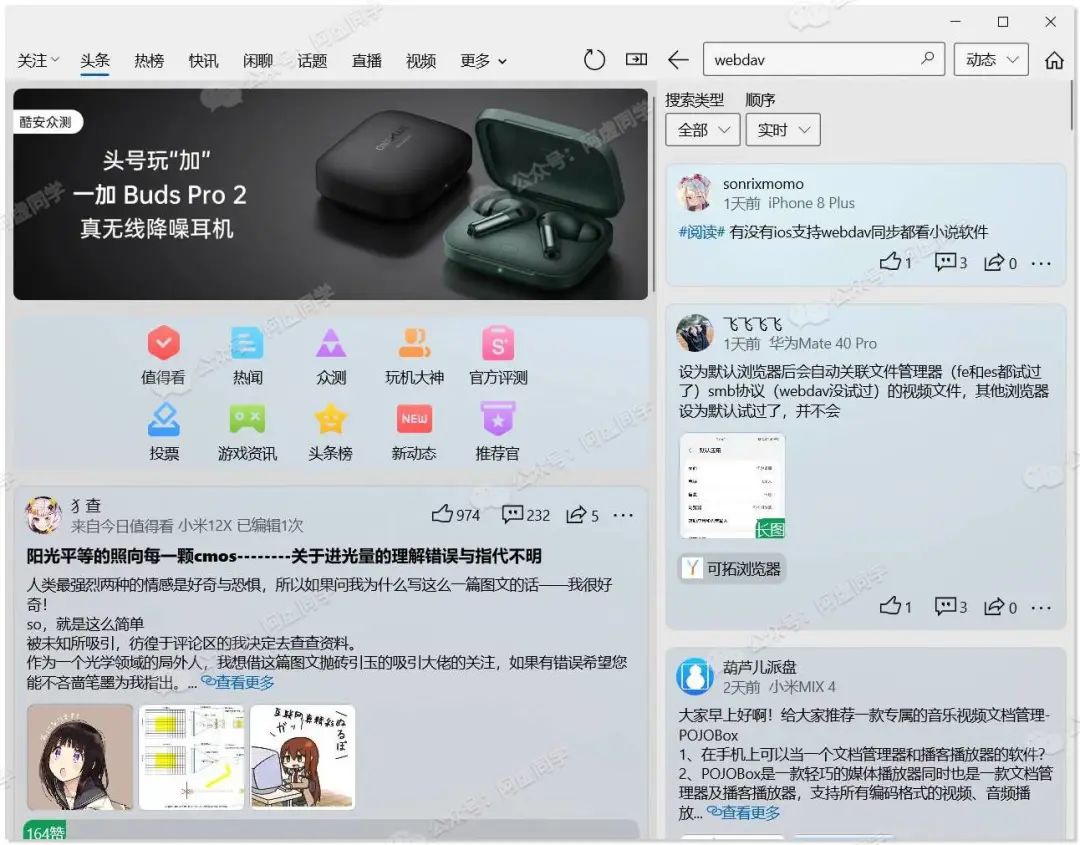1080x845 pixels.
Task: Open comments on post with 232 replies
Action: (526, 514)
